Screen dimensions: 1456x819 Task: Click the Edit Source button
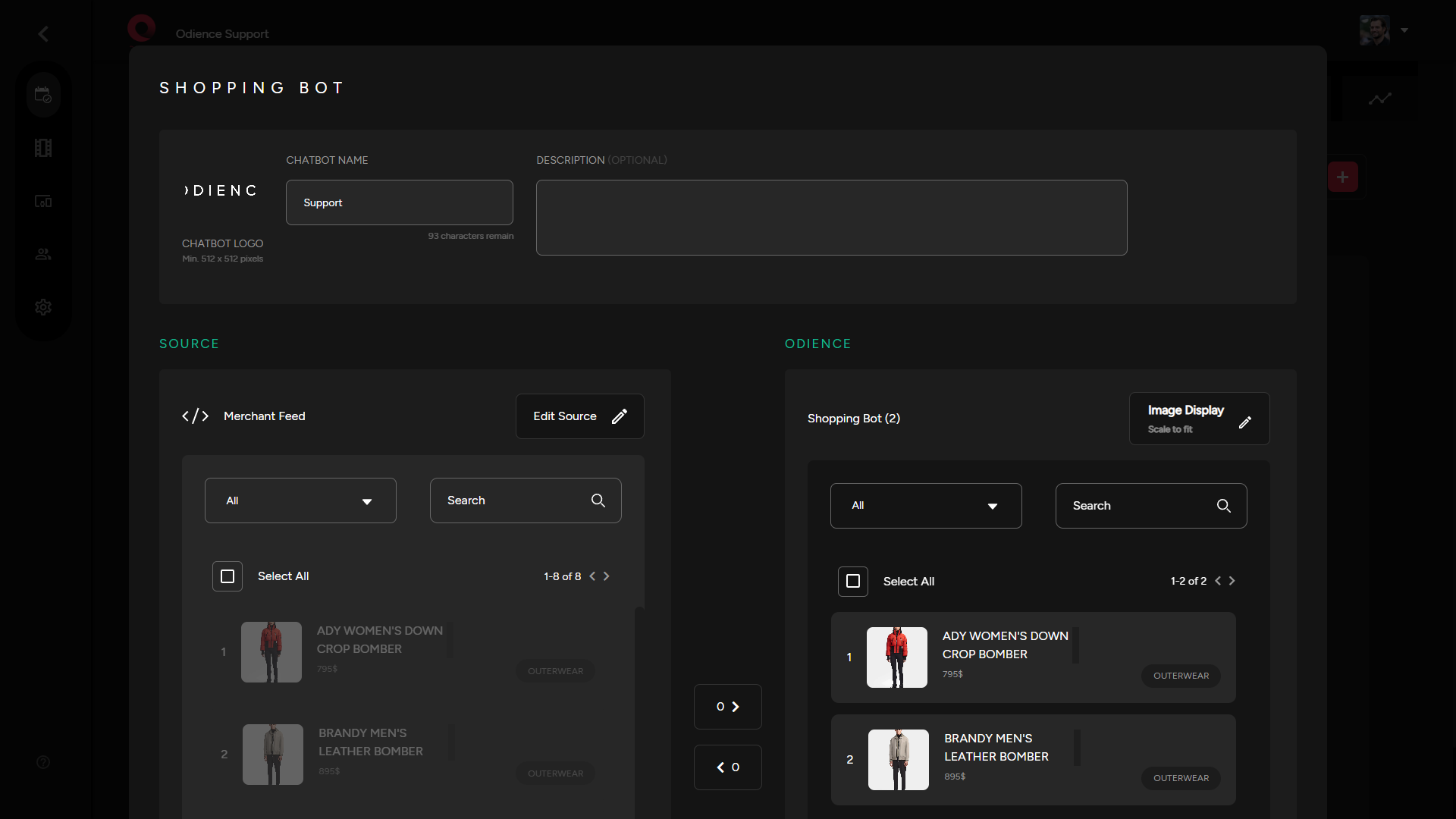click(579, 416)
